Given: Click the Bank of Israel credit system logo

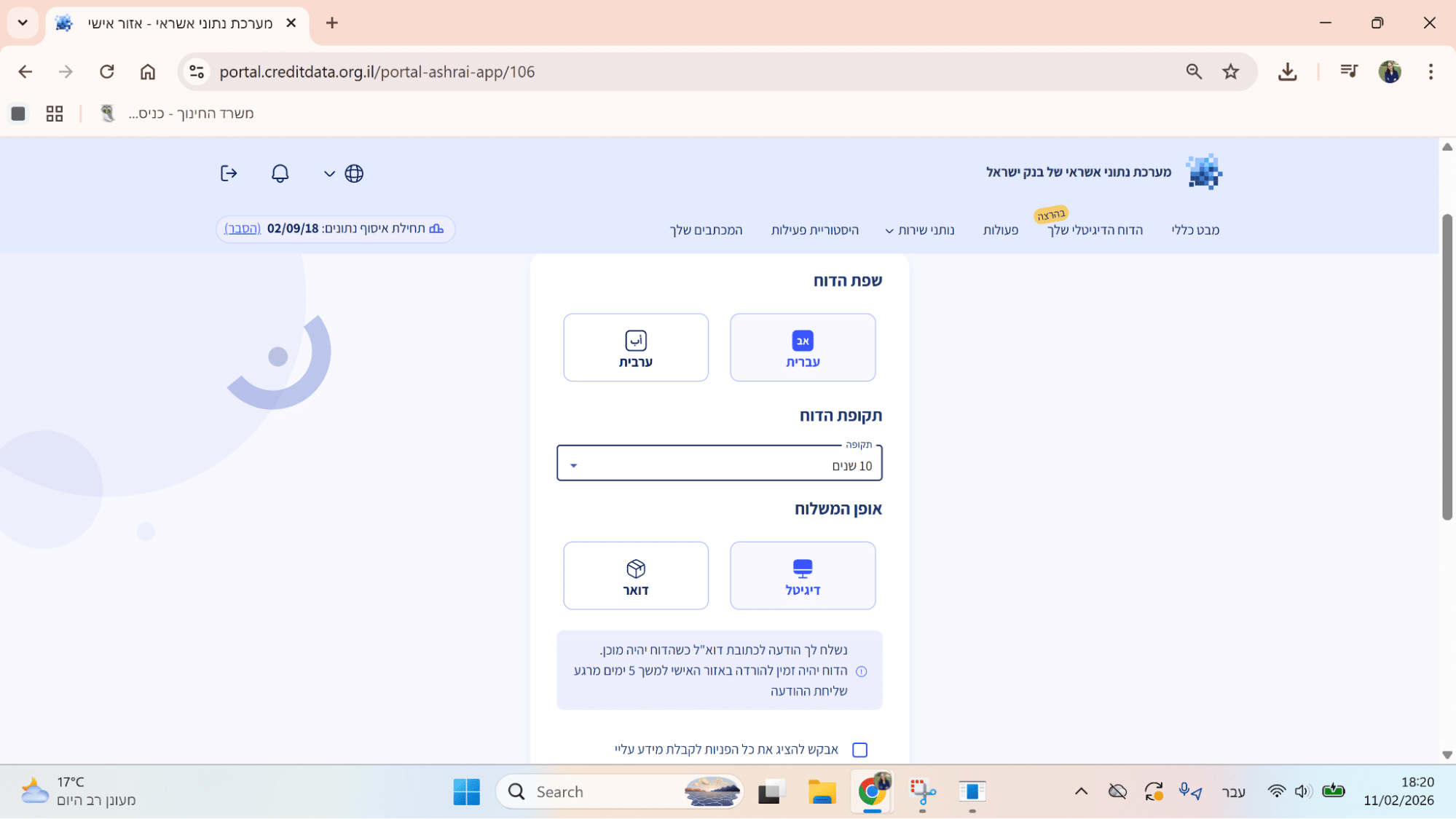Looking at the screenshot, I should (x=1203, y=172).
